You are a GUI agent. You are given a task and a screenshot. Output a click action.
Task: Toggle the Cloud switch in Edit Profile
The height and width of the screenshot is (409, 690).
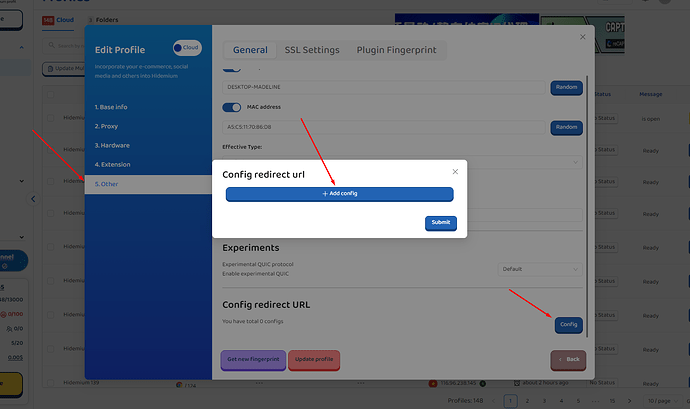[x=187, y=47]
